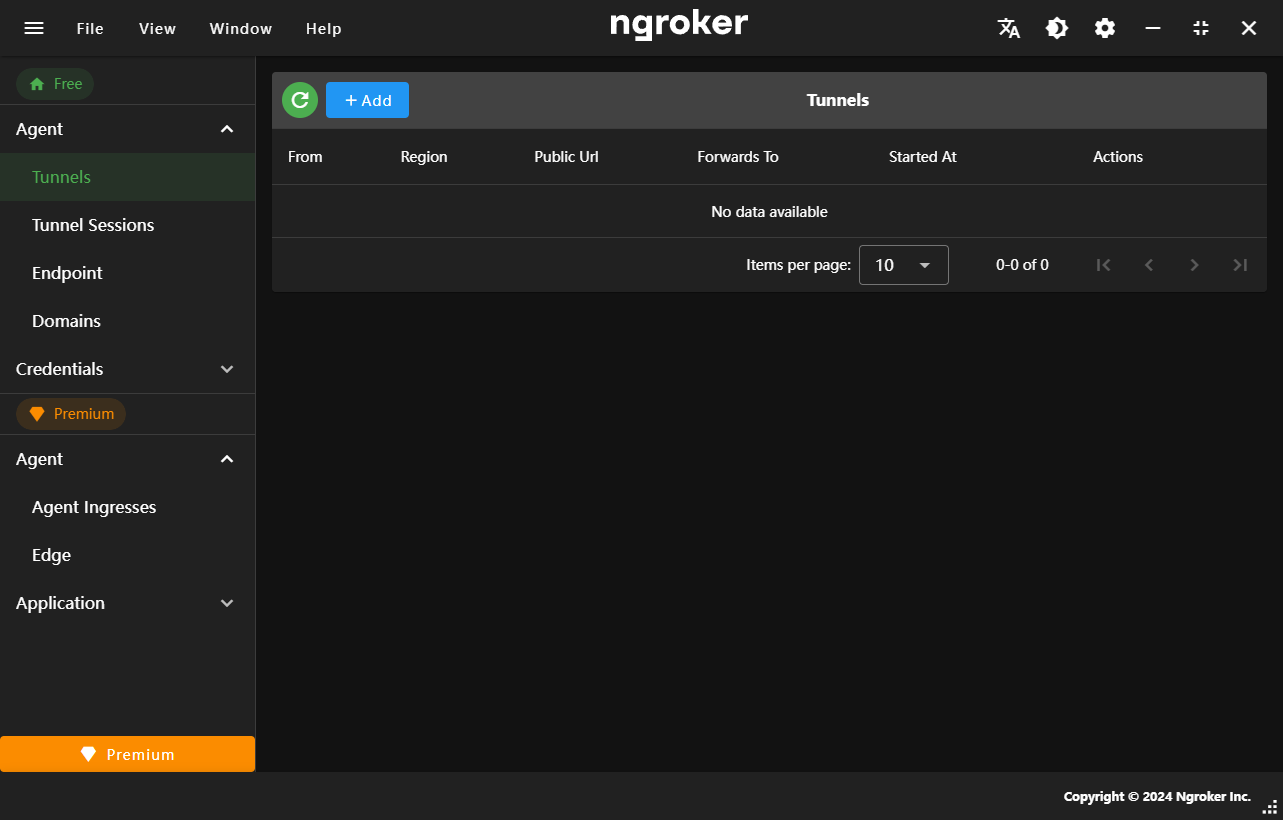Open the hamburger navigation menu
This screenshot has height=820, width=1283.
click(34, 28)
